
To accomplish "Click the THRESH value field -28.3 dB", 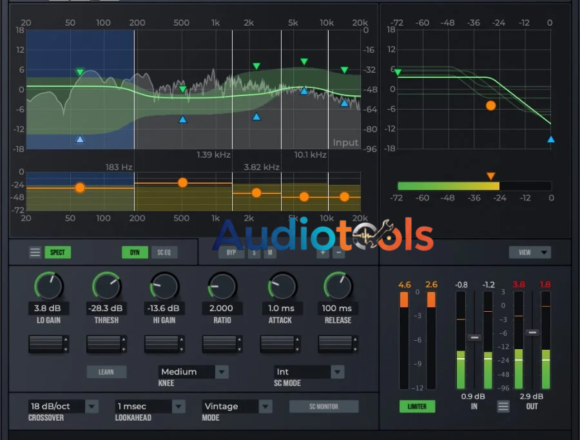I will pos(106,308).
